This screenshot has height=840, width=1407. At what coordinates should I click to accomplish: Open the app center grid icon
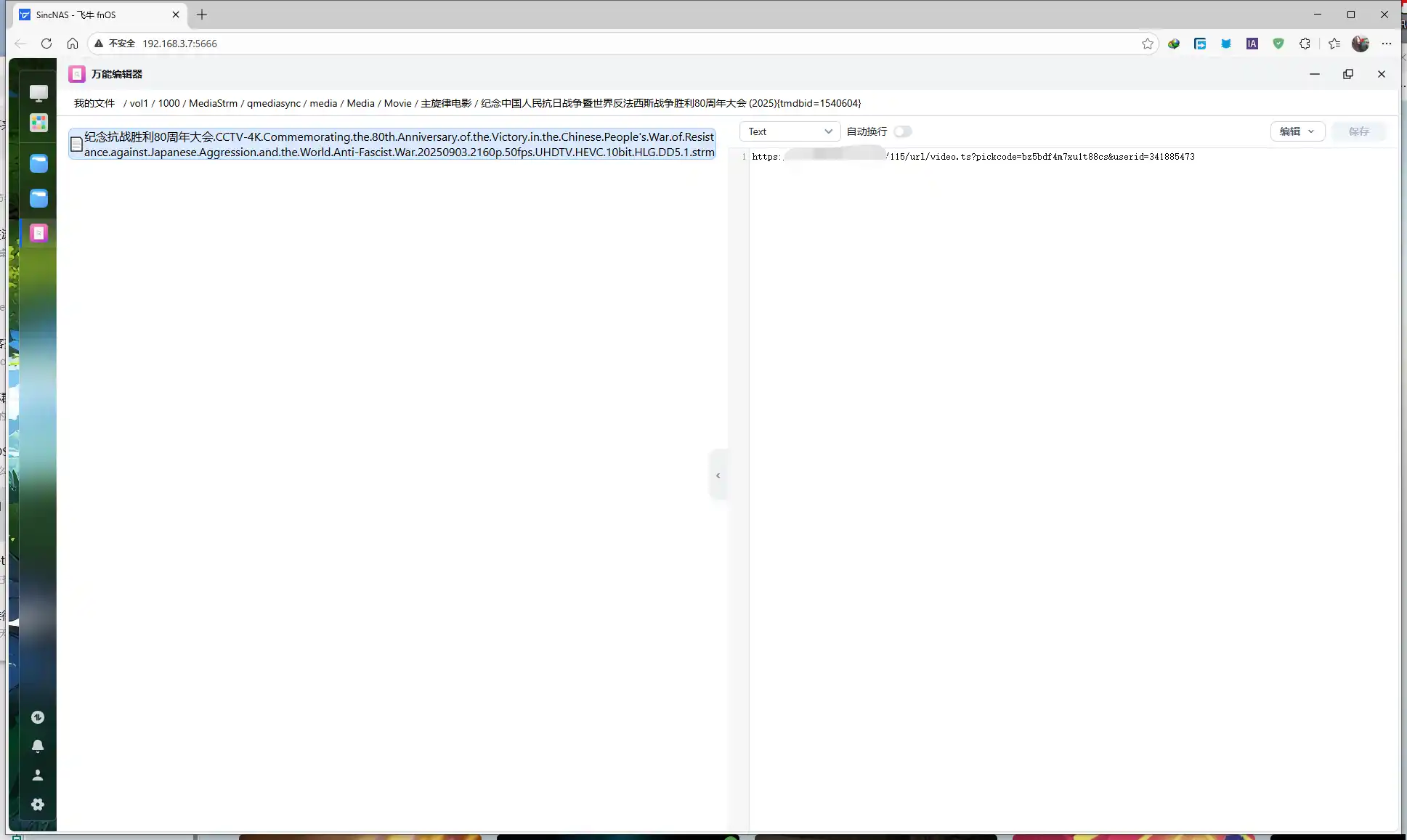click(x=38, y=123)
